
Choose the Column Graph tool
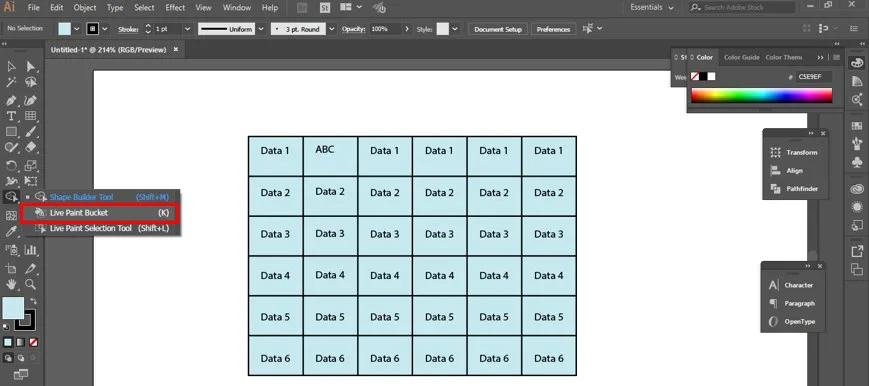(30, 250)
